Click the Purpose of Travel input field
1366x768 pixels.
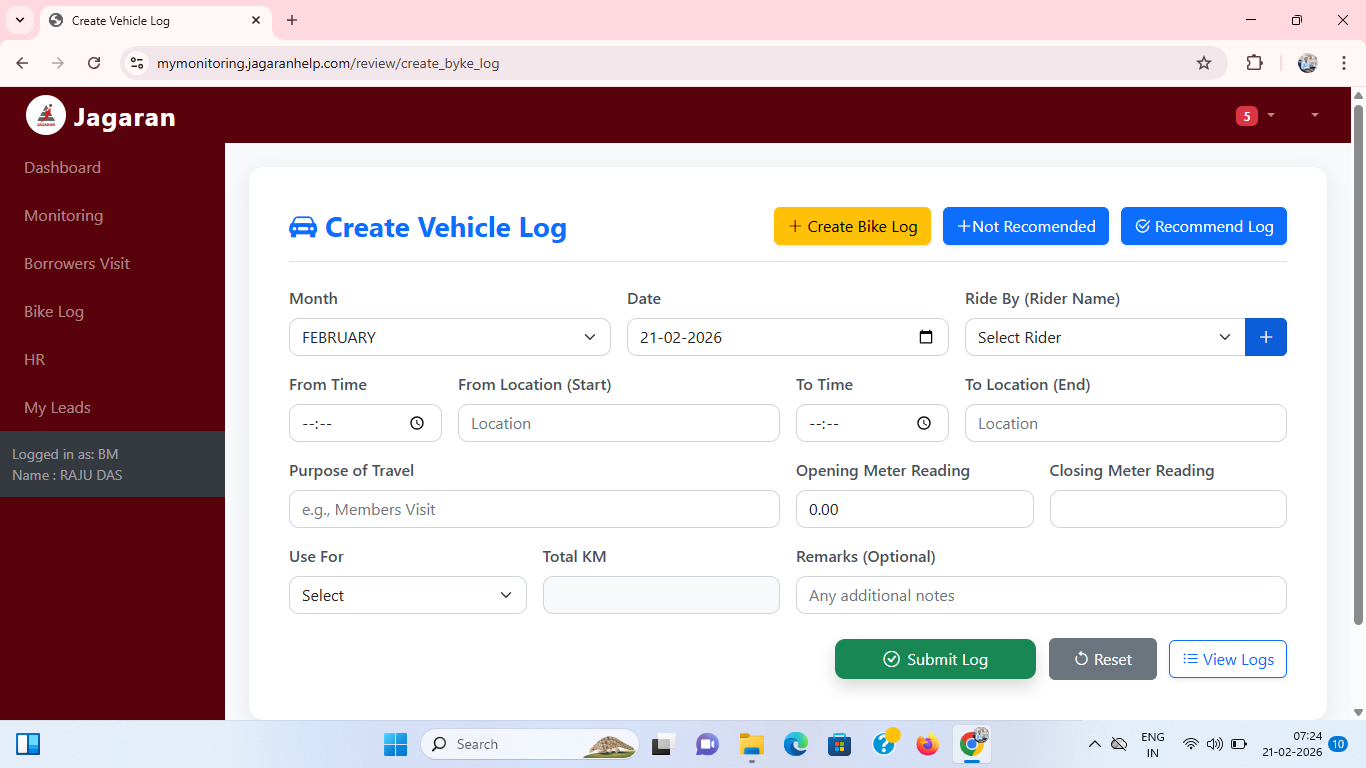(534, 509)
